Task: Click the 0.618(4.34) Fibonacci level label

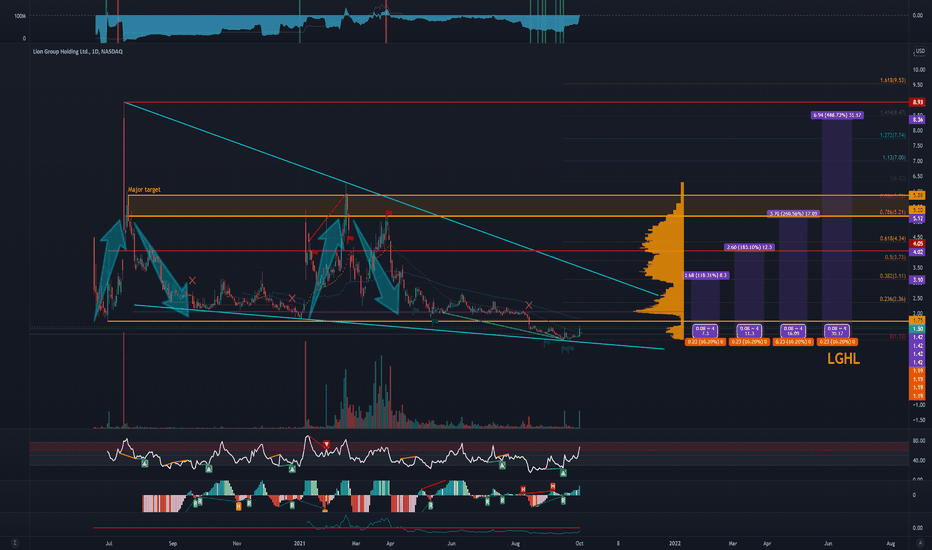Action: (893, 238)
